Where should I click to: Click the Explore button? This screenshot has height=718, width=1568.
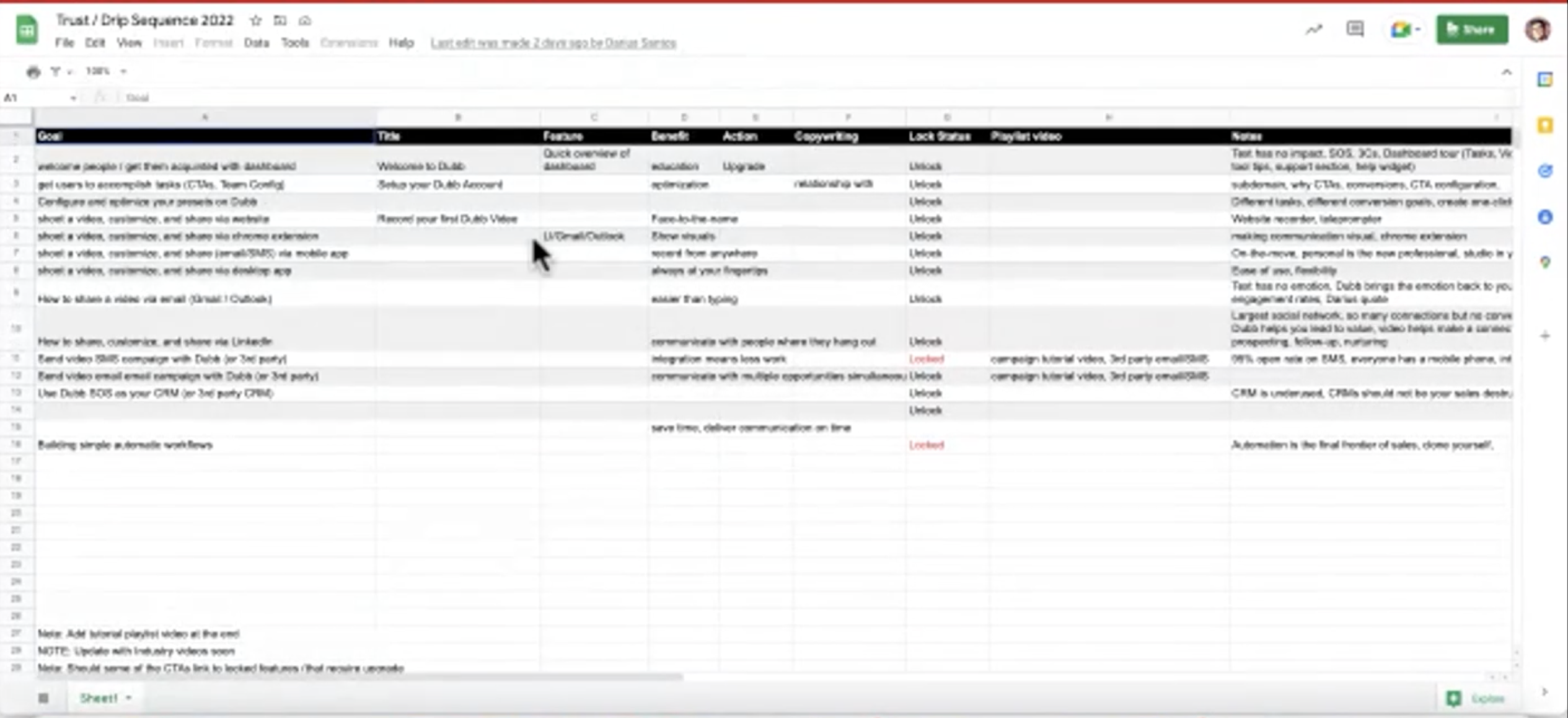(1476, 699)
